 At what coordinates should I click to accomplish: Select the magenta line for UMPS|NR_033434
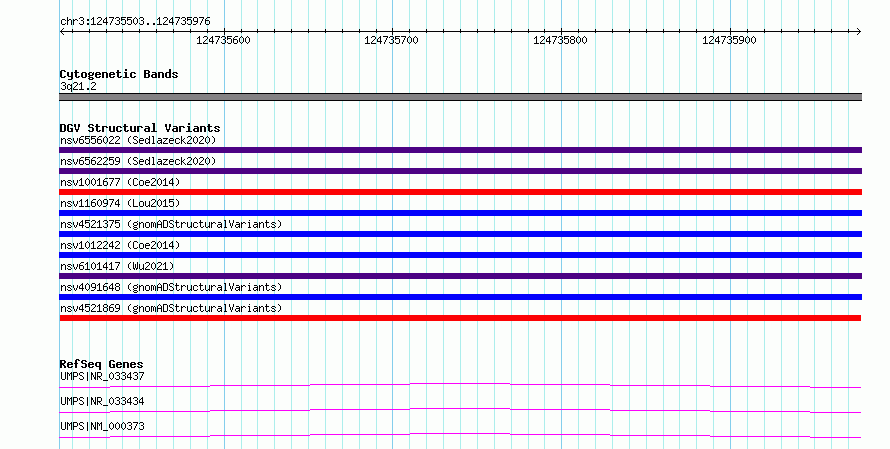(460, 410)
